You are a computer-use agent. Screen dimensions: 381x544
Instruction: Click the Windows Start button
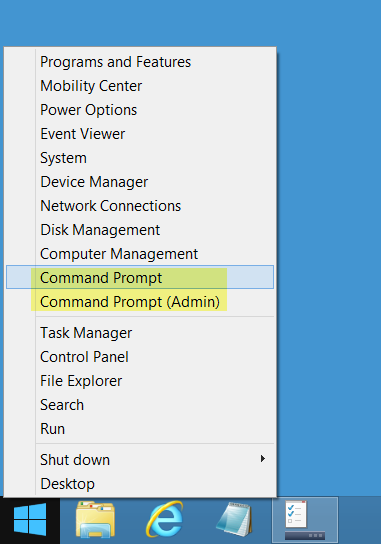point(30,520)
